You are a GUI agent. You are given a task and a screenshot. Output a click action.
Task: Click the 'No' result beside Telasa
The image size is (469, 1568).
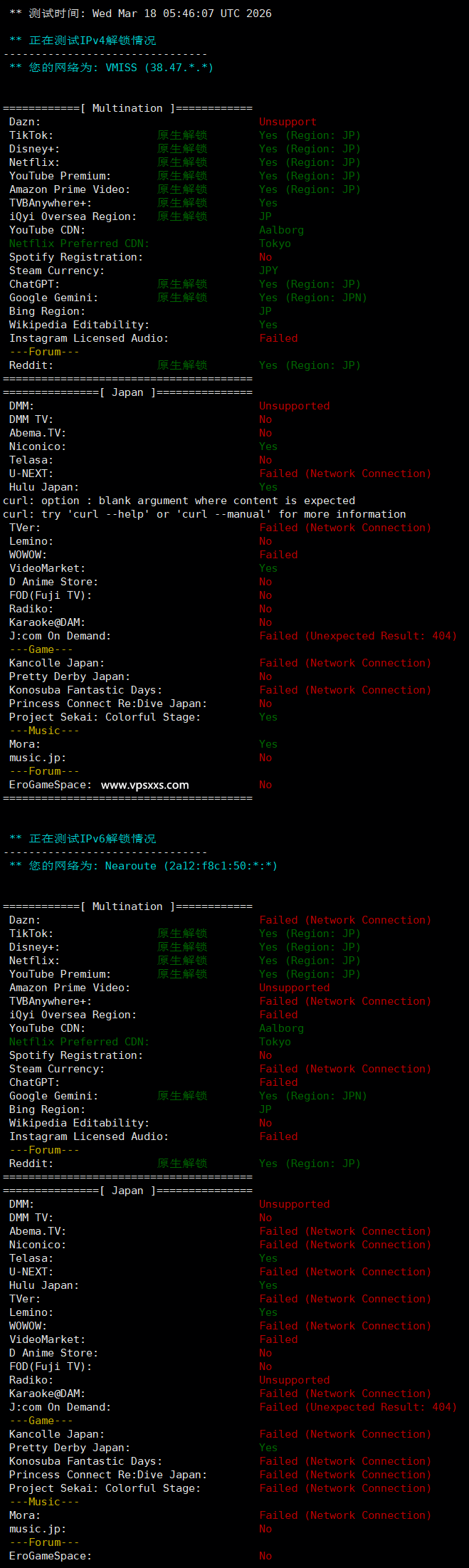click(265, 460)
